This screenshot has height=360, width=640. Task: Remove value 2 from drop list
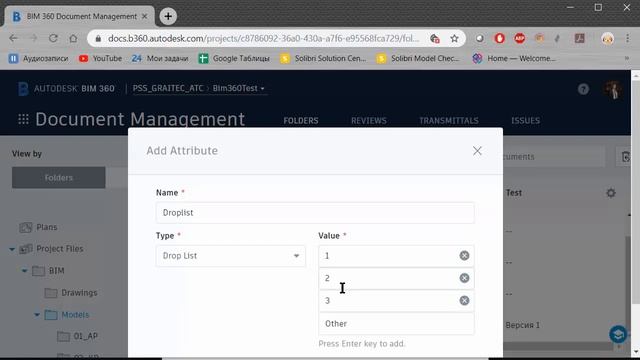click(x=464, y=278)
